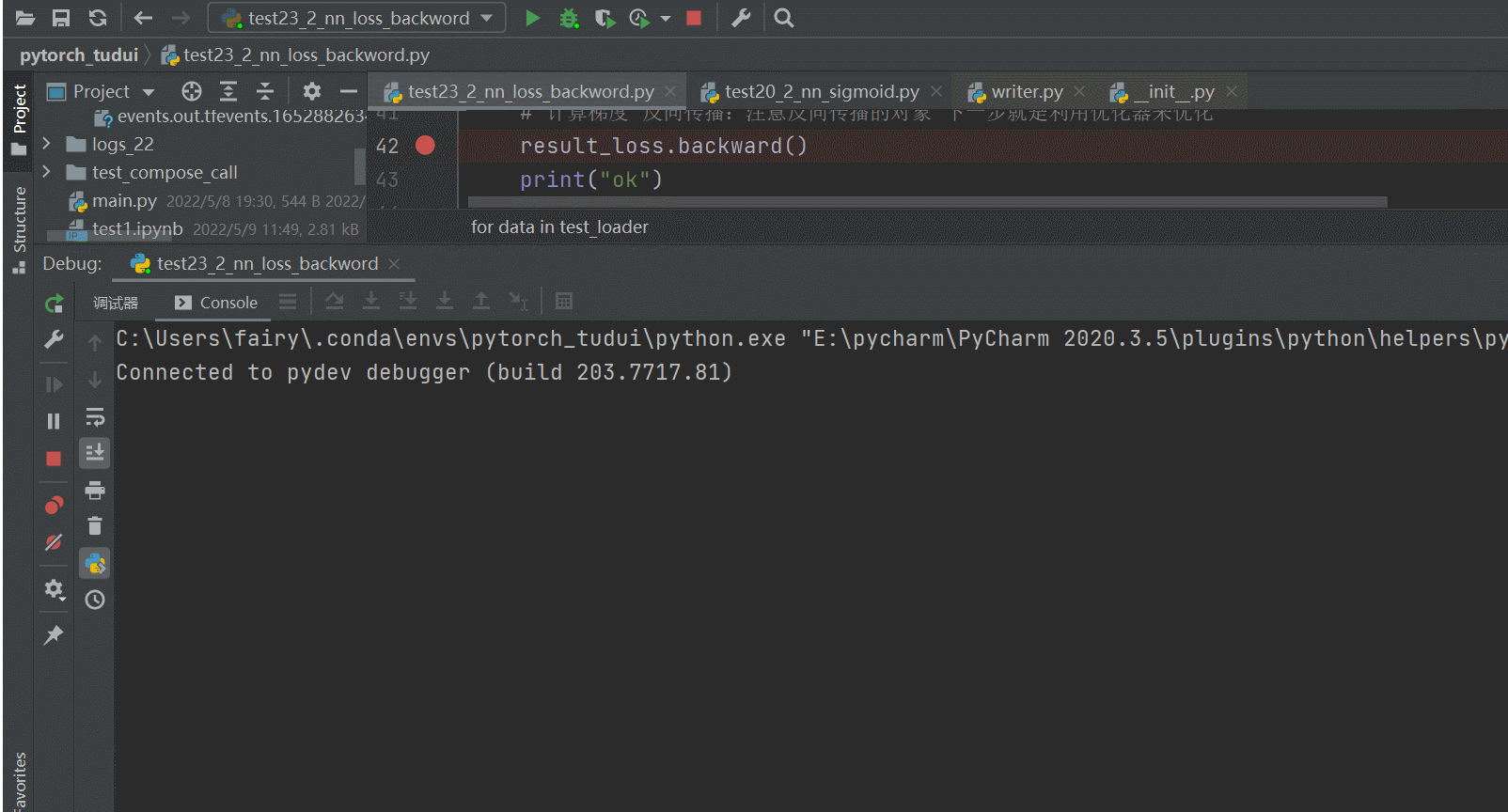This screenshot has width=1508, height=812.
Task: Switch to the 调试器 debugger tab
Action: coord(116,303)
